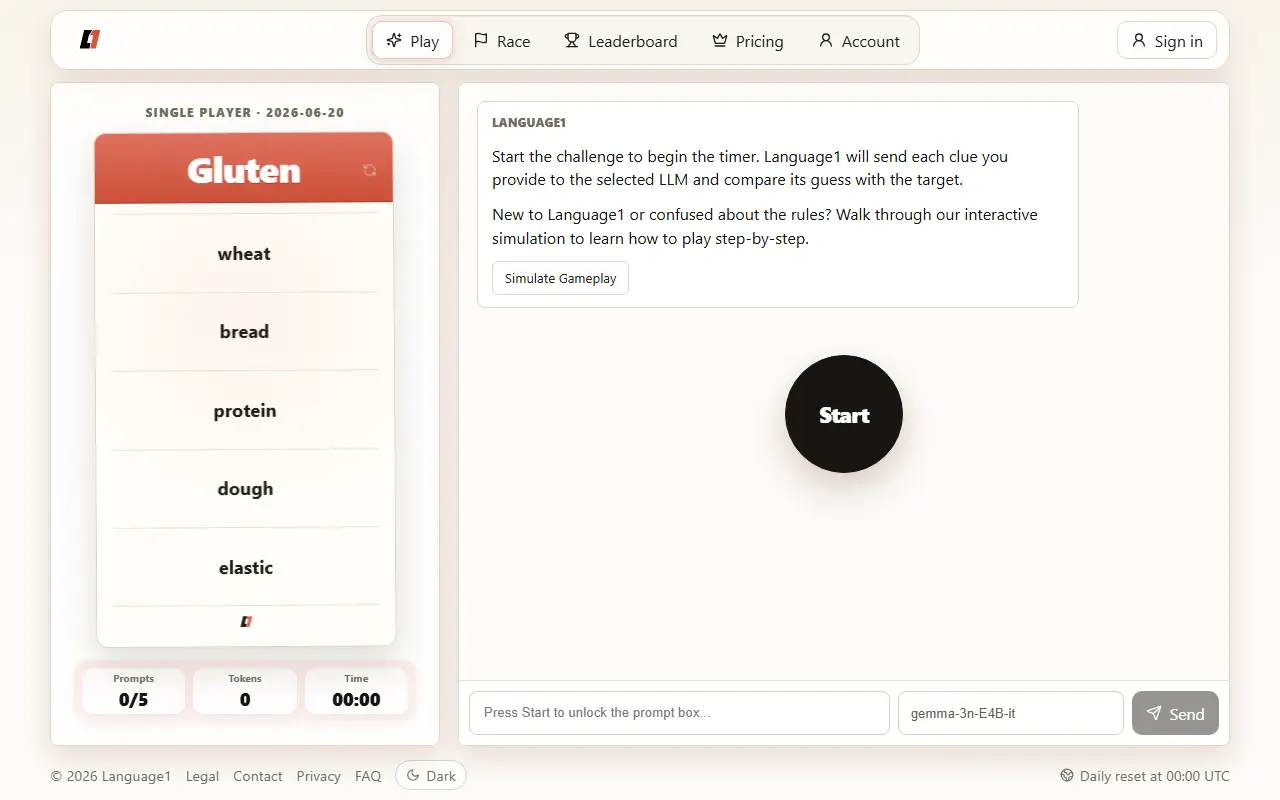Switch to the Race tab
The image size is (1280, 800).
click(502, 41)
